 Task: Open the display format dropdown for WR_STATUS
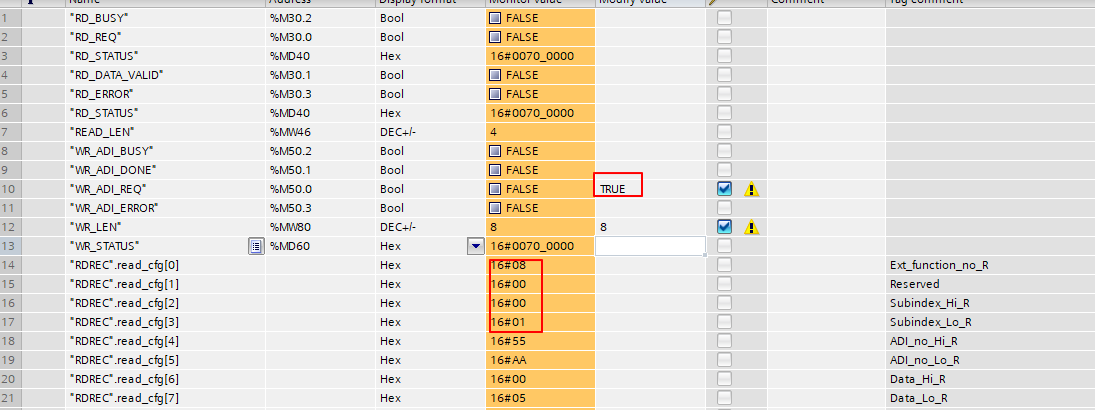[x=475, y=246]
